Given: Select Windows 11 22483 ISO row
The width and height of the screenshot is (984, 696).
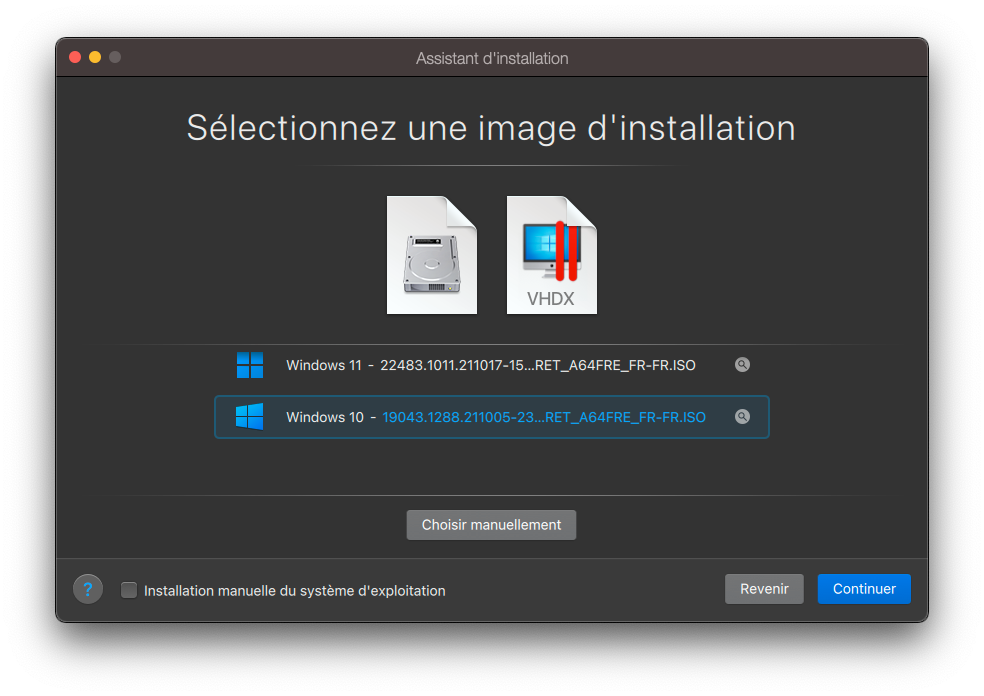Looking at the screenshot, I should point(491,365).
